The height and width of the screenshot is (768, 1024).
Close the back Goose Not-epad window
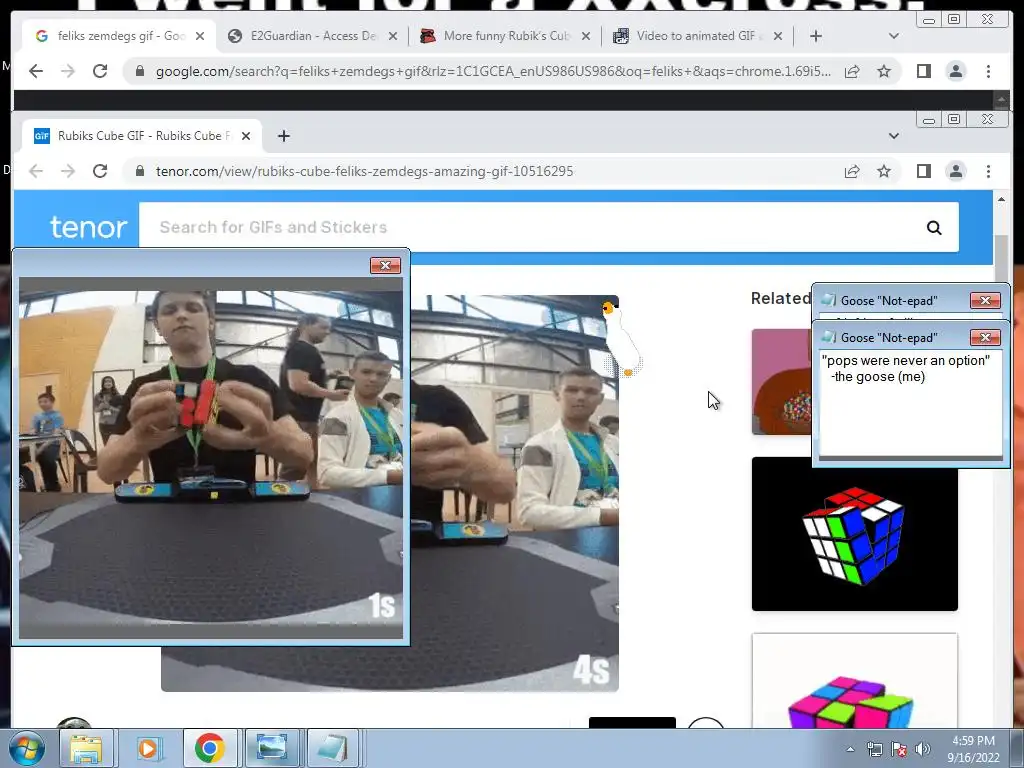point(985,300)
